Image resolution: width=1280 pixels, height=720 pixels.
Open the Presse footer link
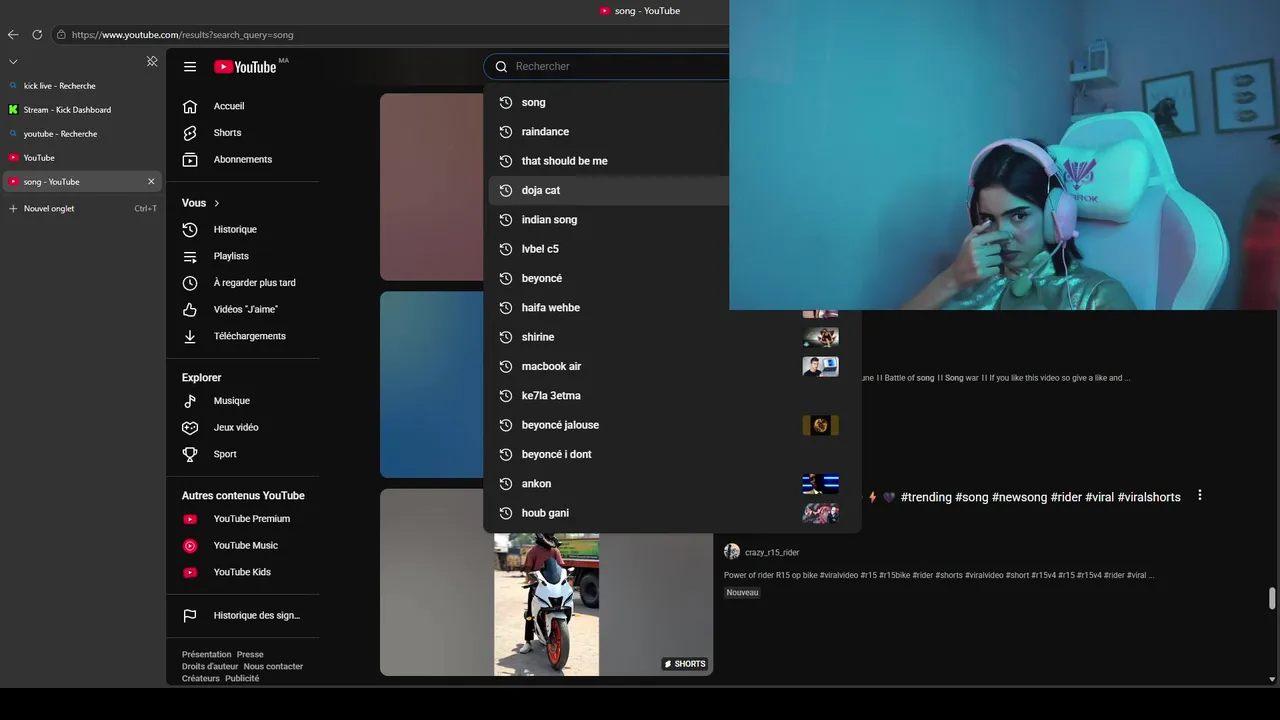pyautogui.click(x=250, y=655)
